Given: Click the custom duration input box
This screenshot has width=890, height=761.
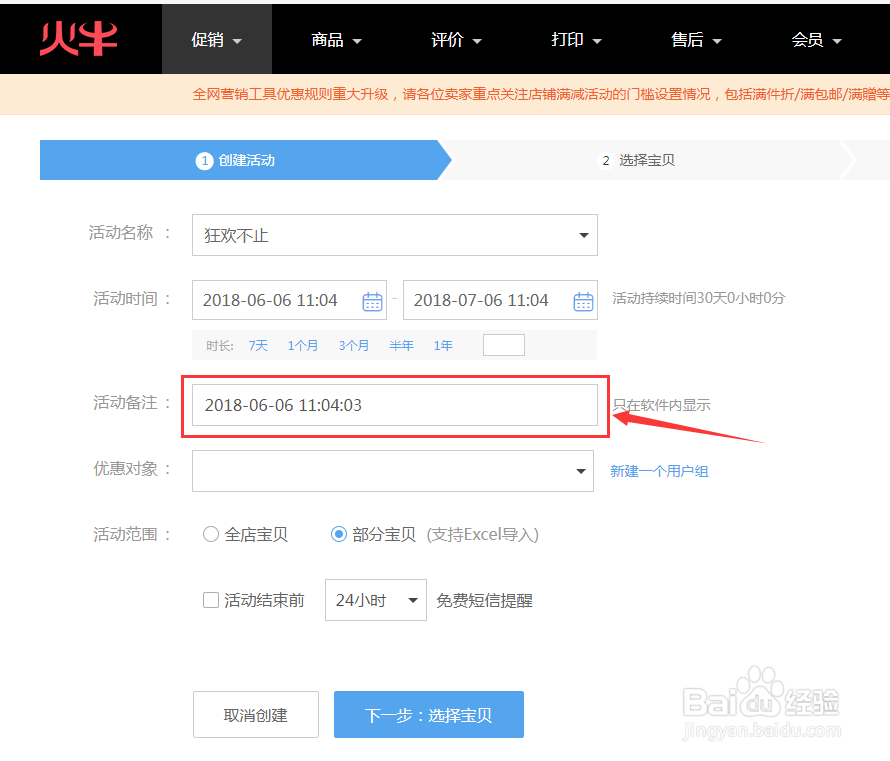Looking at the screenshot, I should (x=504, y=345).
